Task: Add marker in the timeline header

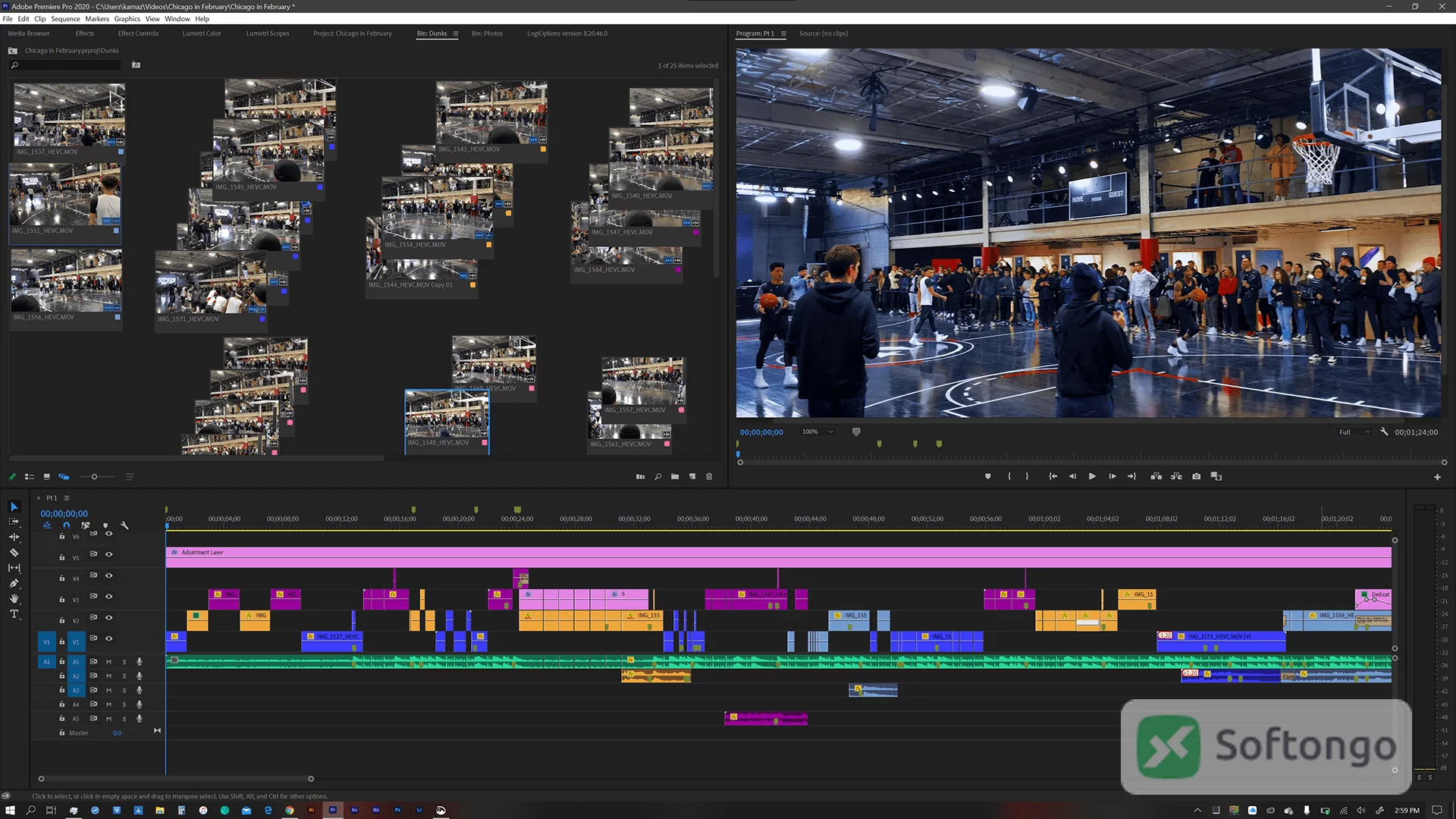Action: pyautogui.click(x=105, y=525)
